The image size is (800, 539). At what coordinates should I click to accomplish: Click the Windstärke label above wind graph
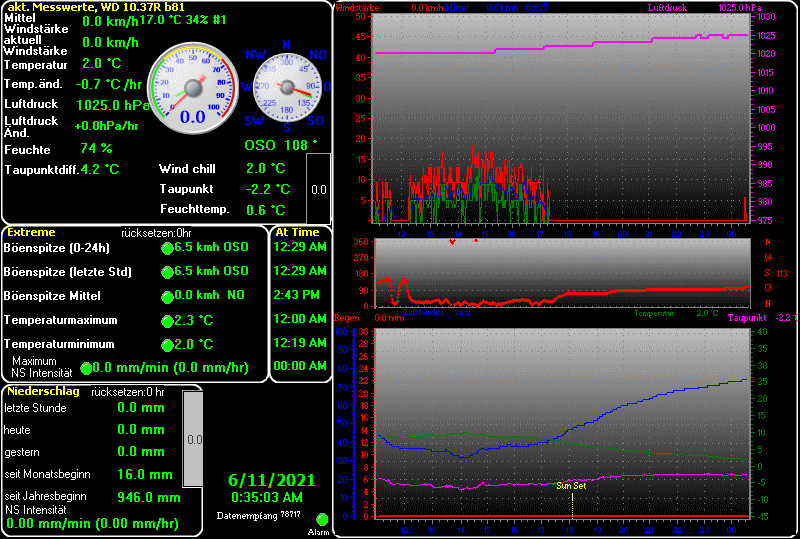(x=355, y=7)
